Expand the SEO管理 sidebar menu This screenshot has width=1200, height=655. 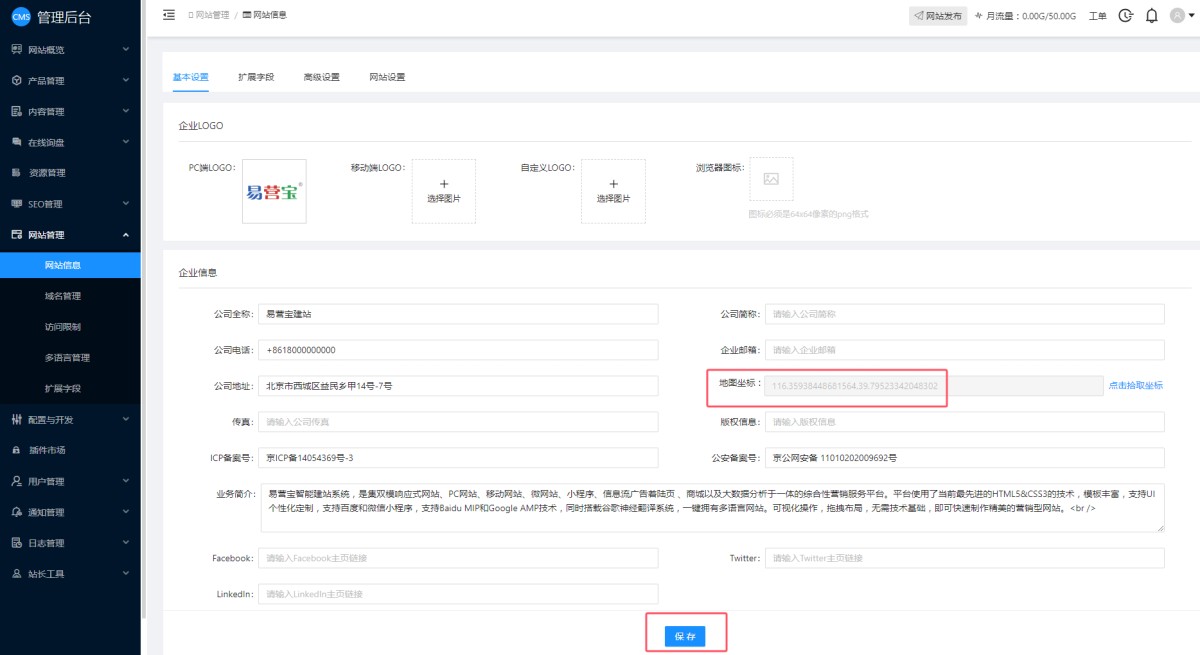(x=70, y=204)
